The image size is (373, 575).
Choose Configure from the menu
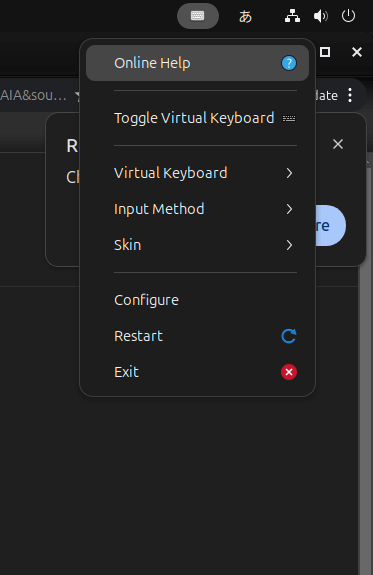[197, 300]
